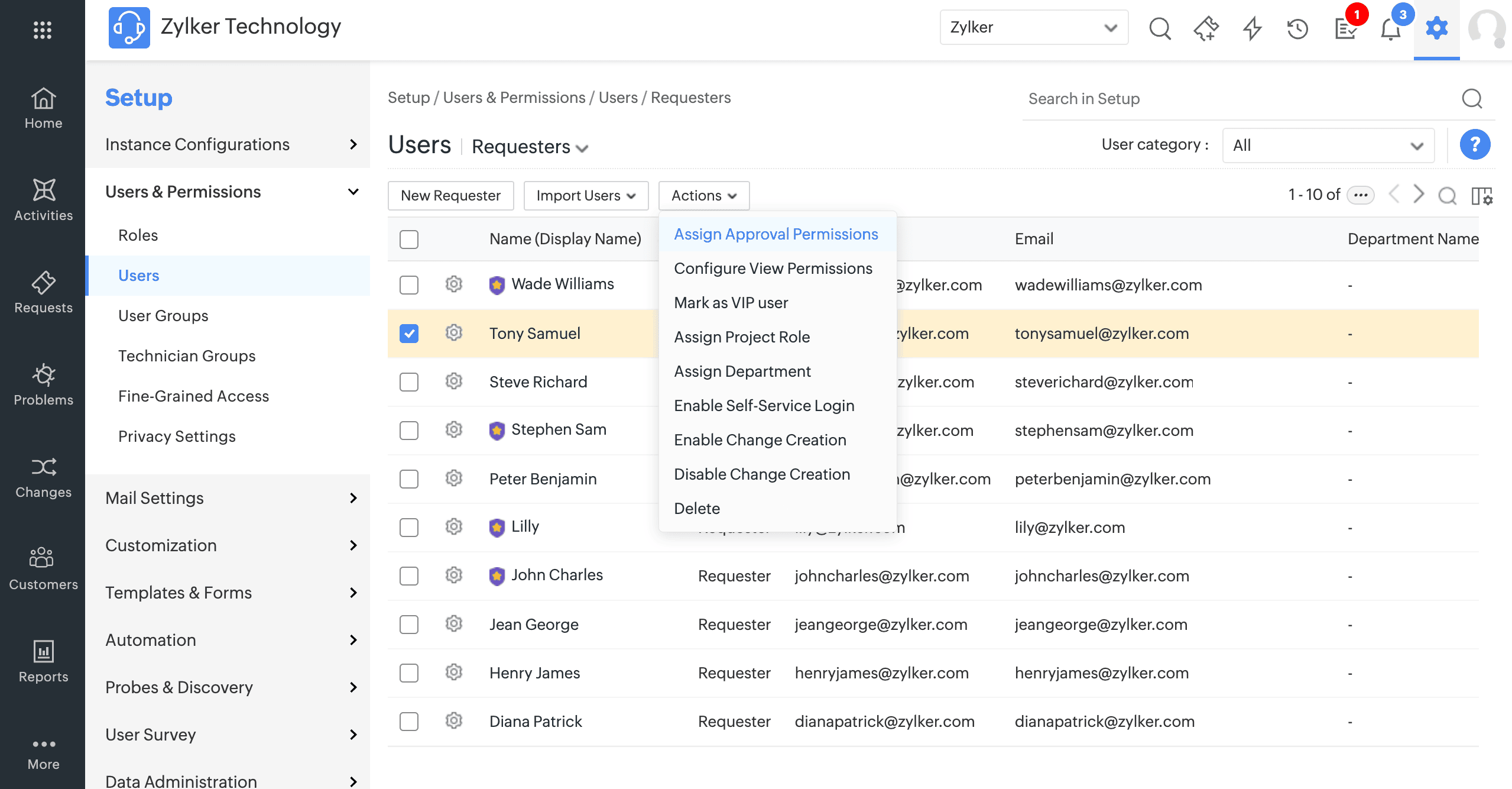Screen dimensions: 1512x789
Task: Open the recent history clock icon
Action: point(1297,29)
